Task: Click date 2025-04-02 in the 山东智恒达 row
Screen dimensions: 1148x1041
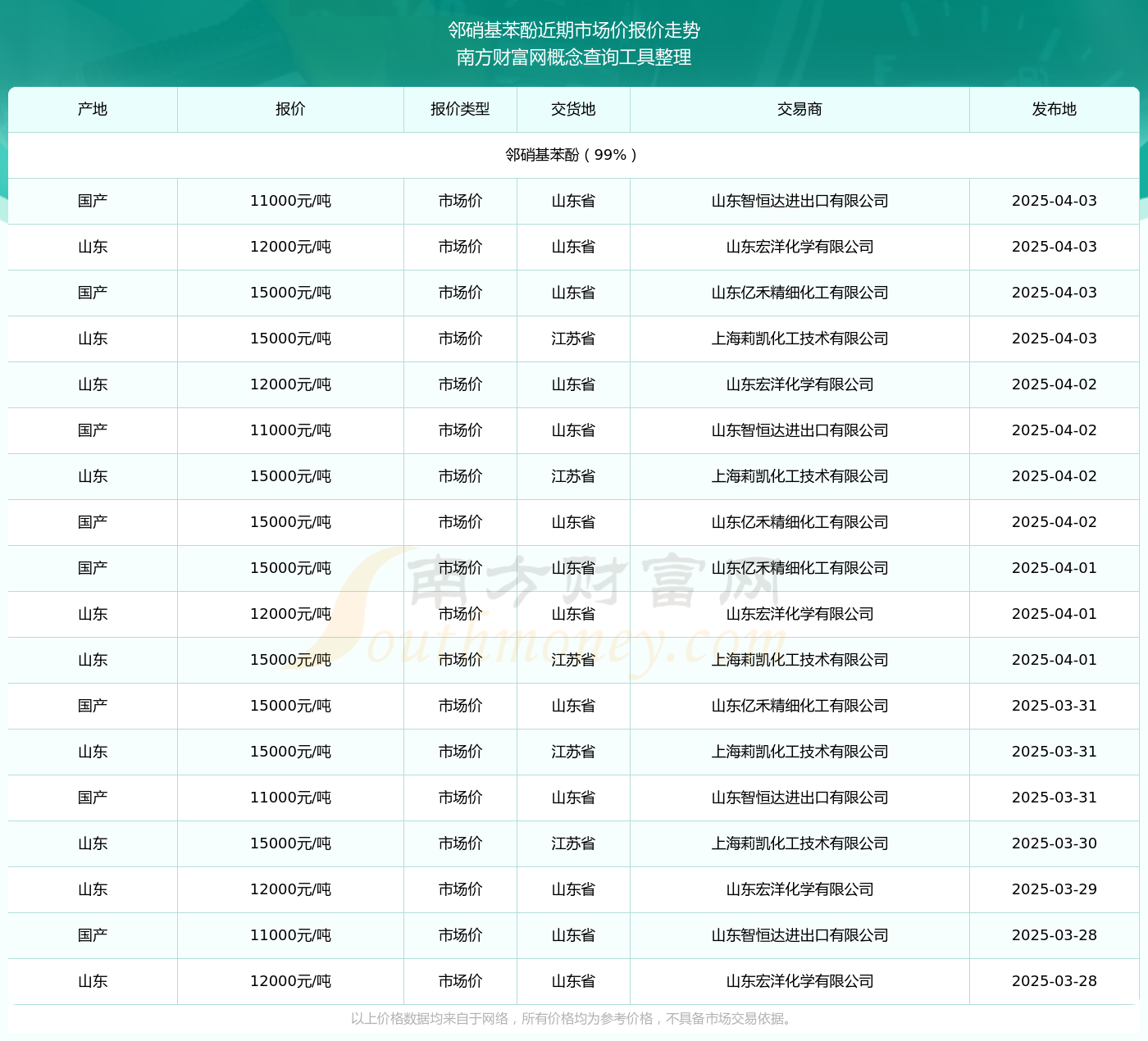Action: (x=1055, y=430)
